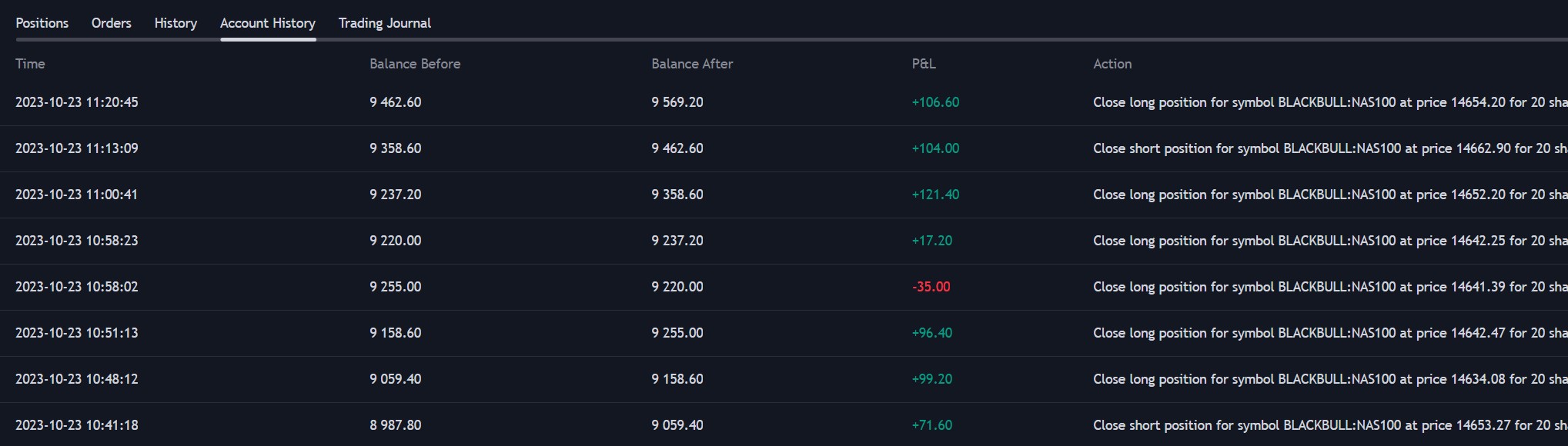Sort by the P&L column header
Viewport: 1568px width, 446px height.
(924, 64)
